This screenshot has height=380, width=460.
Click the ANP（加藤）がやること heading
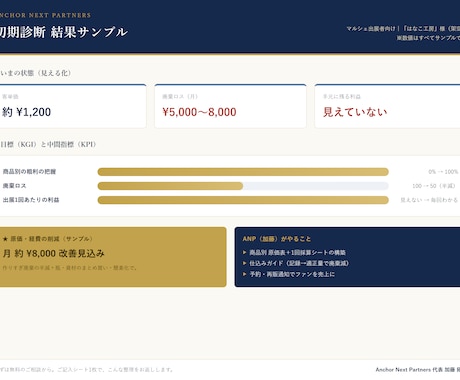pyautogui.click(x=277, y=239)
